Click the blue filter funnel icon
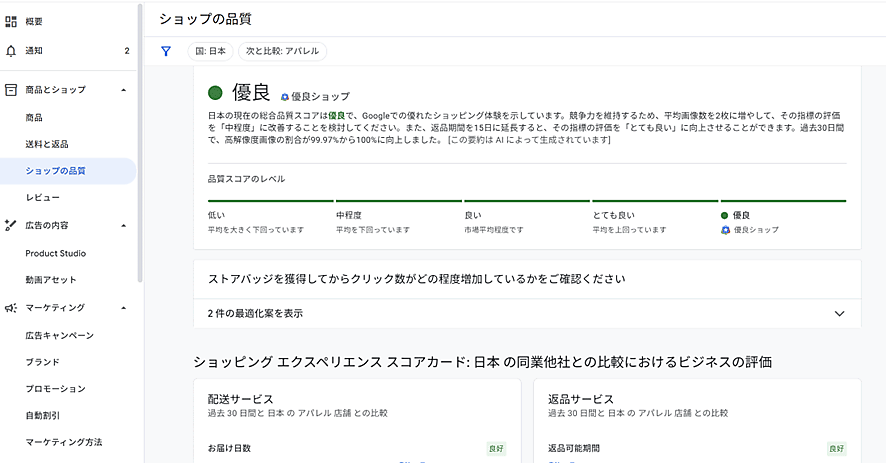This screenshot has width=886, height=463. tap(166, 51)
